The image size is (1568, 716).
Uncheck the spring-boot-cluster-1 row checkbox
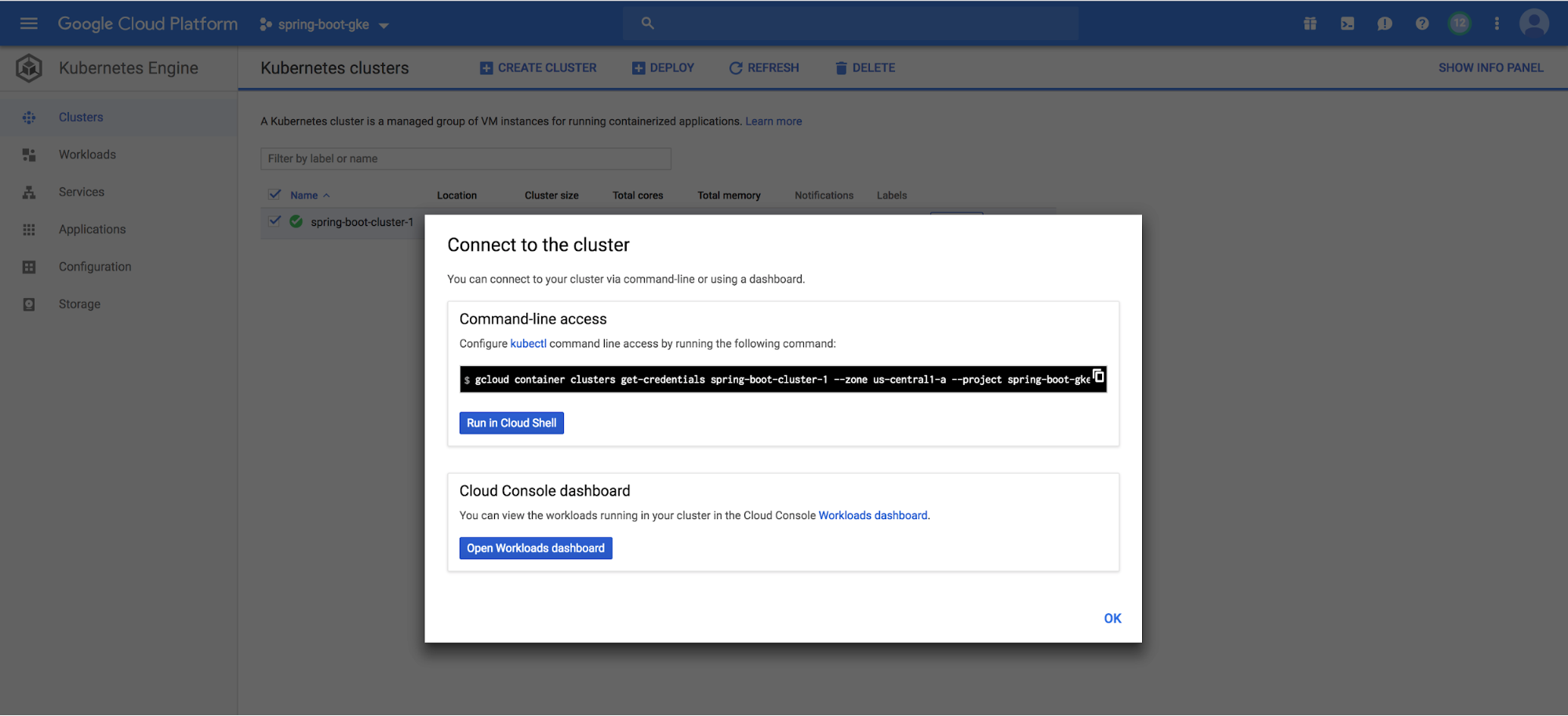[x=275, y=221]
